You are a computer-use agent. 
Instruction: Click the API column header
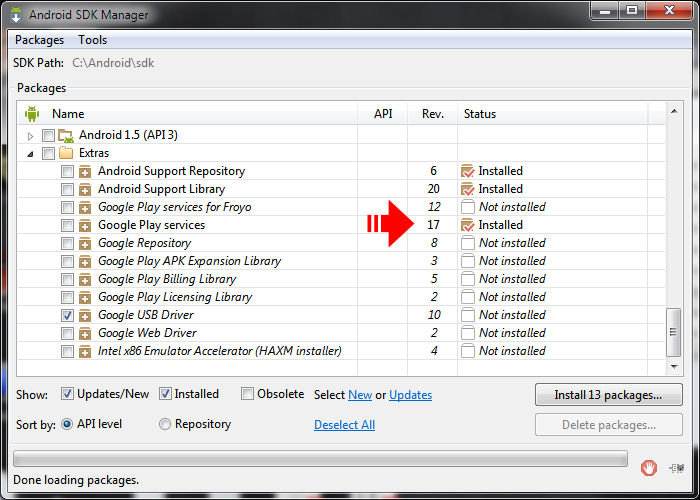[383, 114]
